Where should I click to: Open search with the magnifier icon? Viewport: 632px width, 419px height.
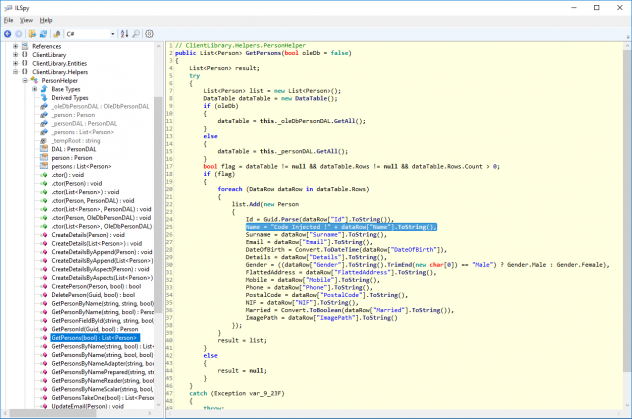pyautogui.click(x=136, y=34)
